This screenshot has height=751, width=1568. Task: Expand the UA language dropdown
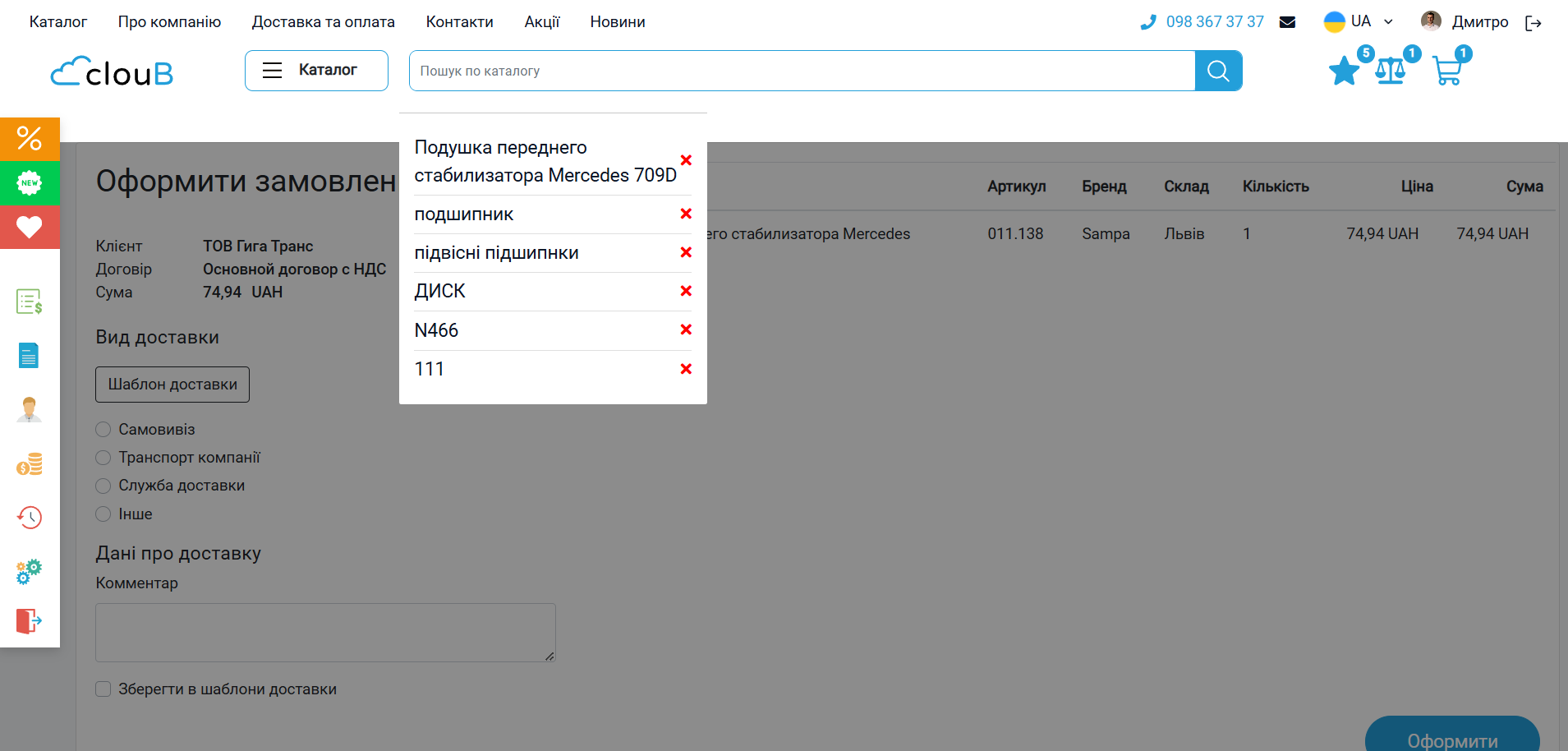click(1359, 21)
